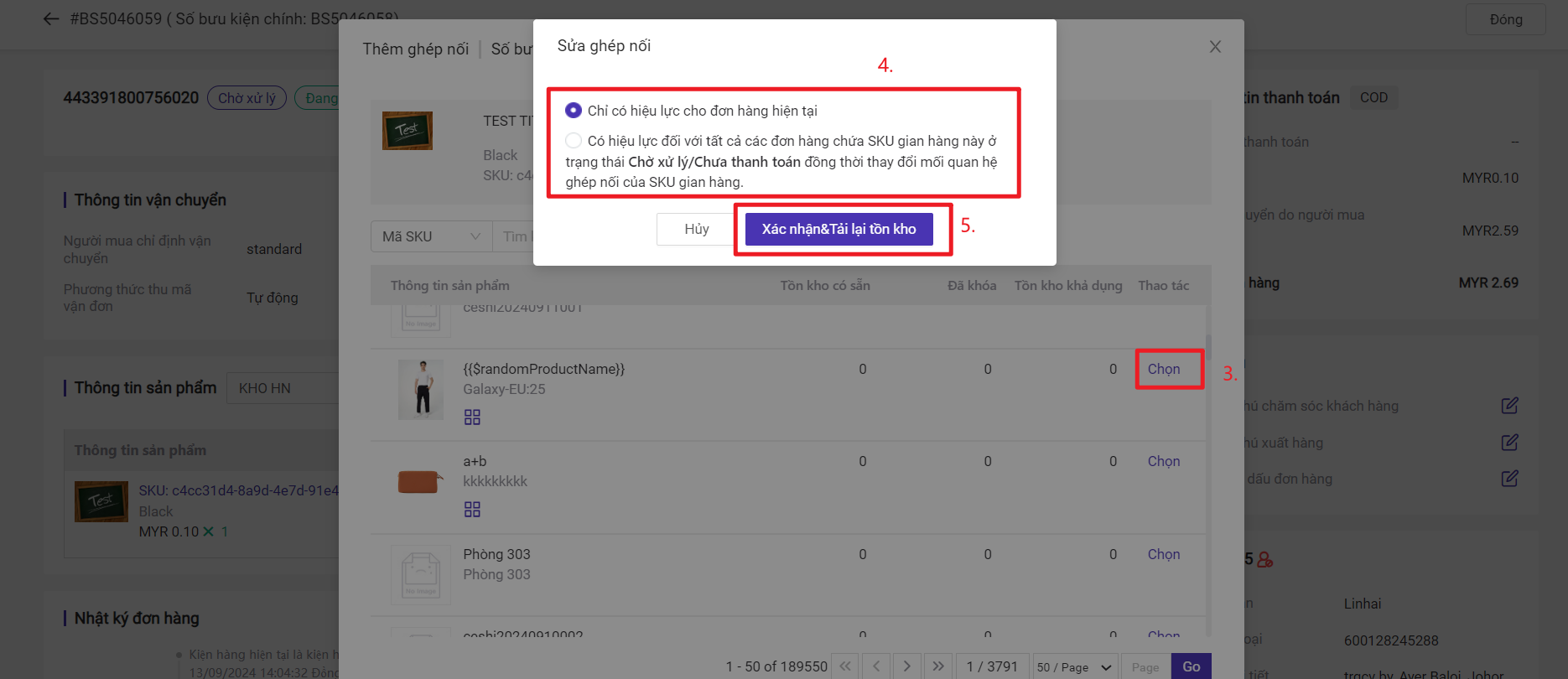1568x679 pixels.
Task: Go to next page of results
Action: tap(907, 666)
